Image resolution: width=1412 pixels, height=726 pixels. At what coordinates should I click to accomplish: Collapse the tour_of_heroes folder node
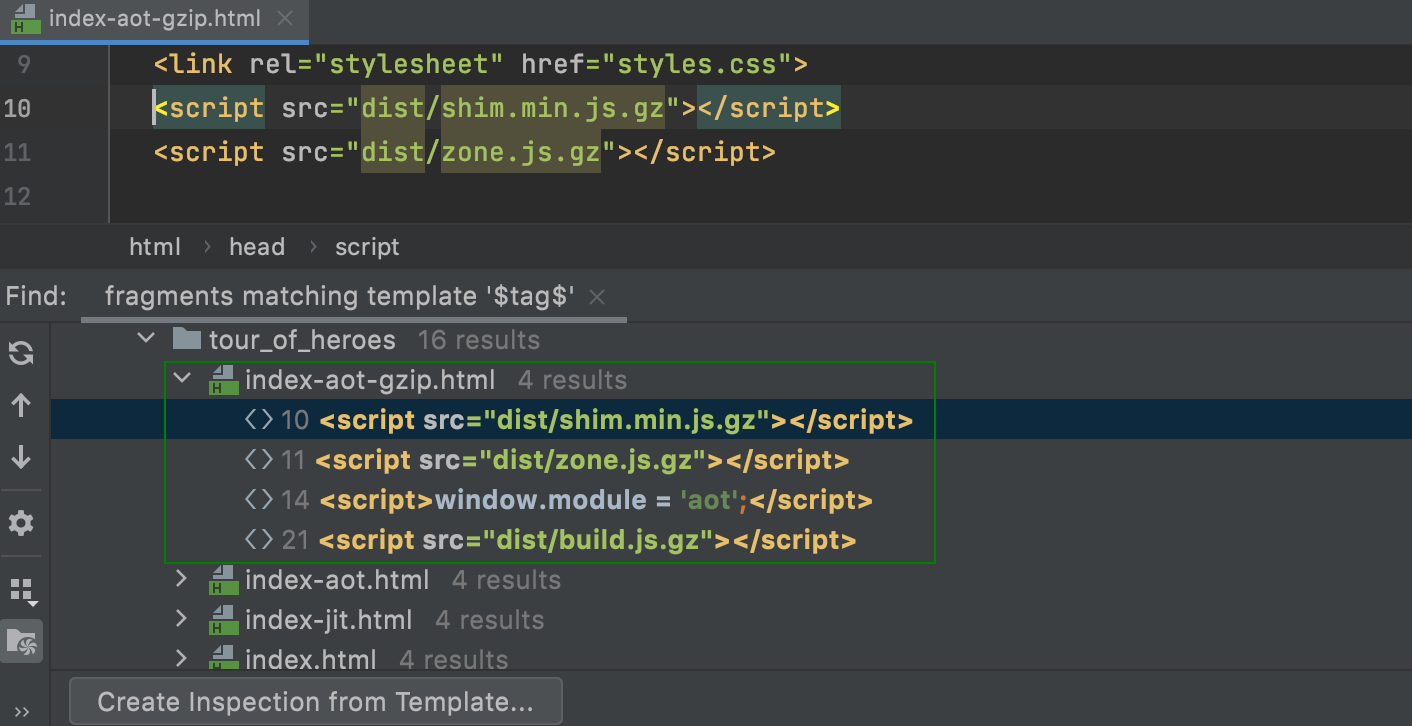pyautogui.click(x=145, y=337)
